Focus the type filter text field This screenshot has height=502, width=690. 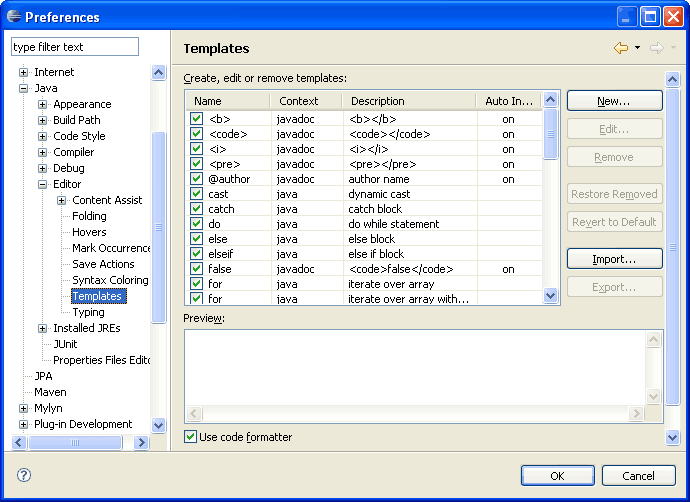pyautogui.click(x=75, y=47)
